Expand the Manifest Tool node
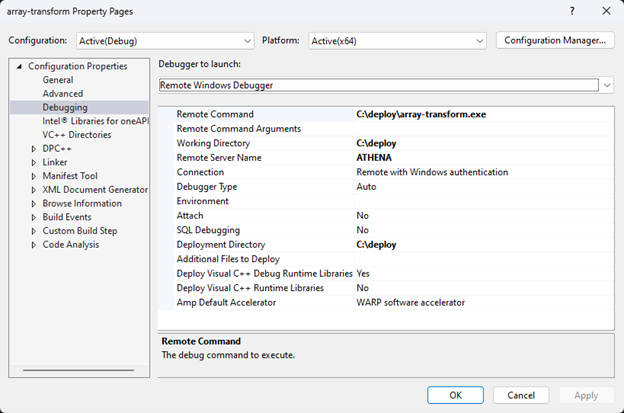This screenshot has width=624, height=413. tap(34, 176)
